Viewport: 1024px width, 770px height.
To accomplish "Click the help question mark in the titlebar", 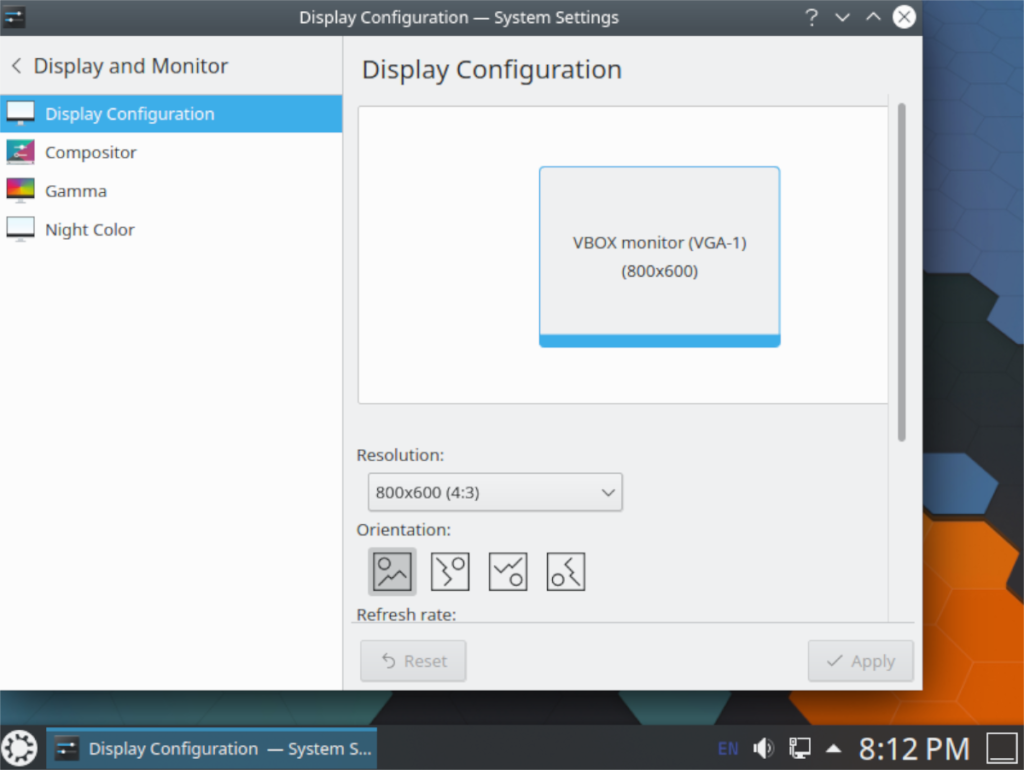I will point(811,17).
